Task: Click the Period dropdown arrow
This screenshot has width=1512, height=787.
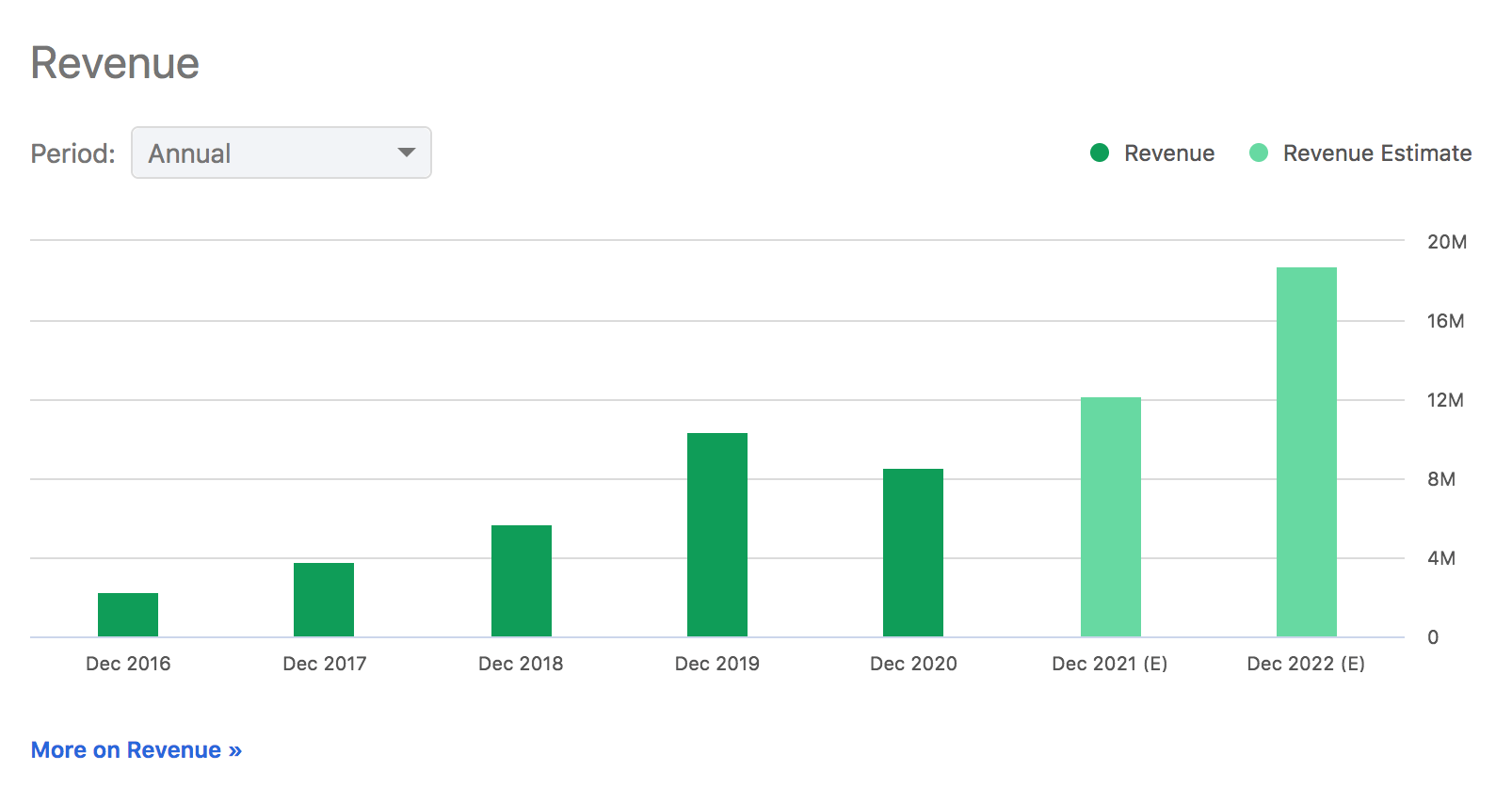Action: pos(407,153)
